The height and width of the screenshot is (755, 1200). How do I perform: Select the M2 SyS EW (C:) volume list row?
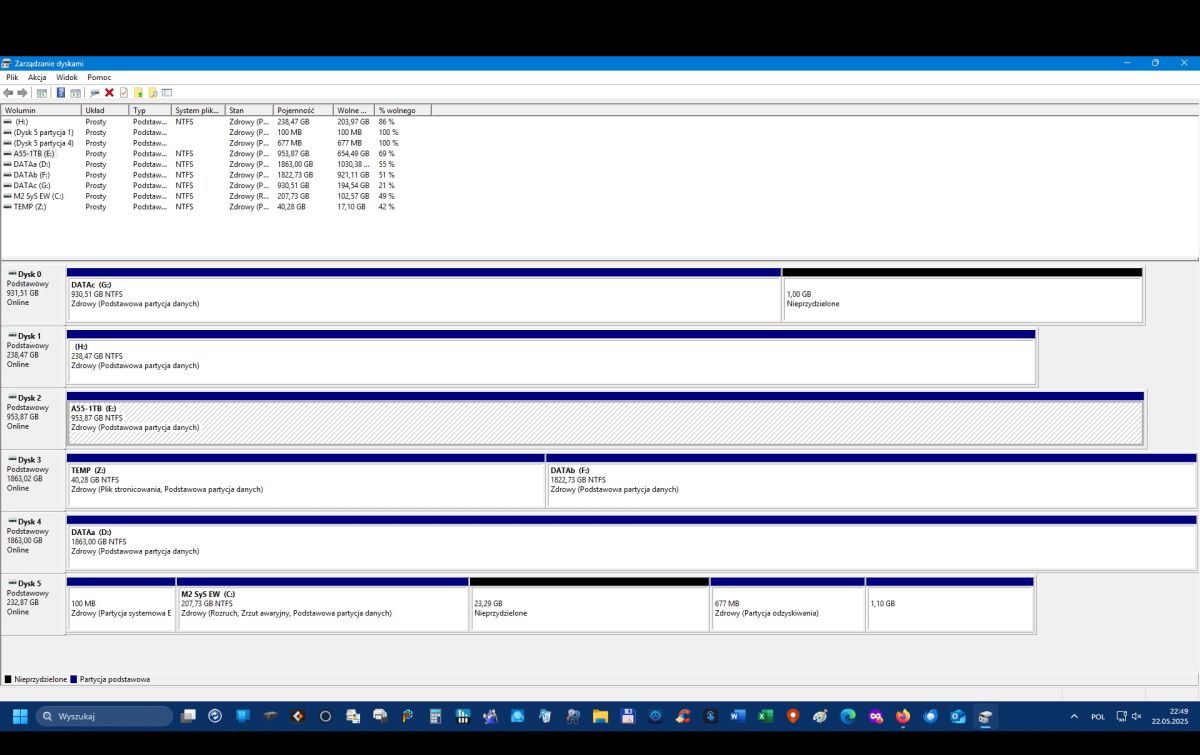coord(216,196)
